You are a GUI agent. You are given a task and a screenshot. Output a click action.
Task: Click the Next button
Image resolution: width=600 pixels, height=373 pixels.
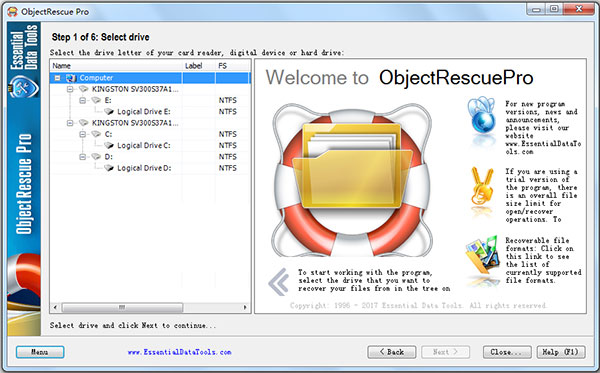445,352
